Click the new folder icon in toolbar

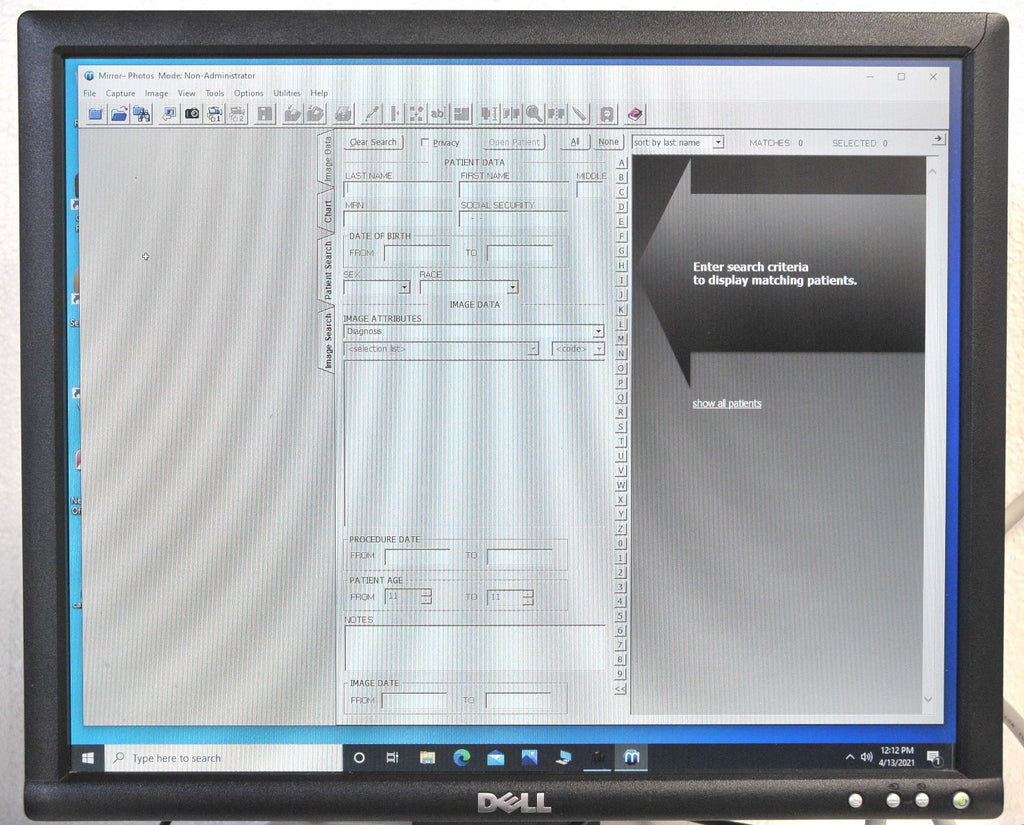click(x=96, y=114)
